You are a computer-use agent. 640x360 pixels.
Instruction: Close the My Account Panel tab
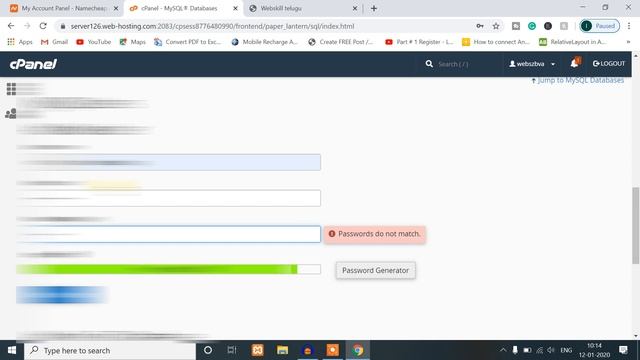click(x=116, y=8)
